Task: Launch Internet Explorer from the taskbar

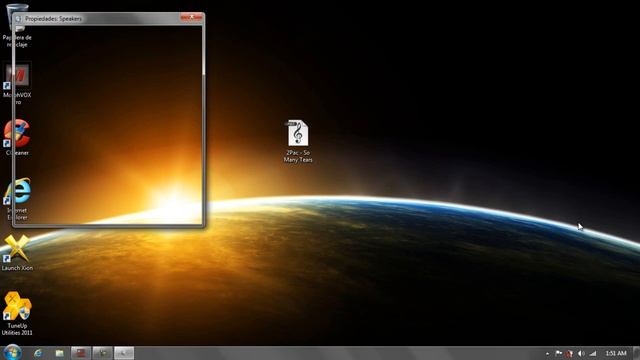Action: 38,353
